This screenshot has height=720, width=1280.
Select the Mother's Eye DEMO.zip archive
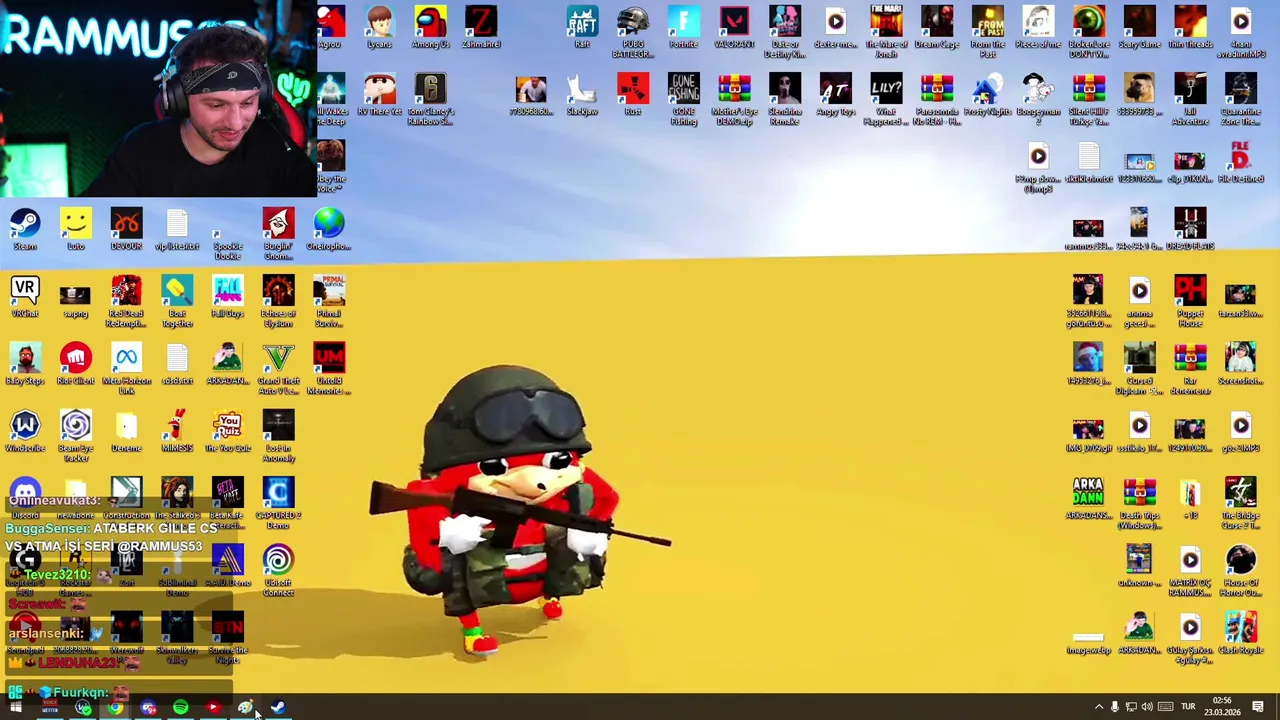click(x=734, y=99)
